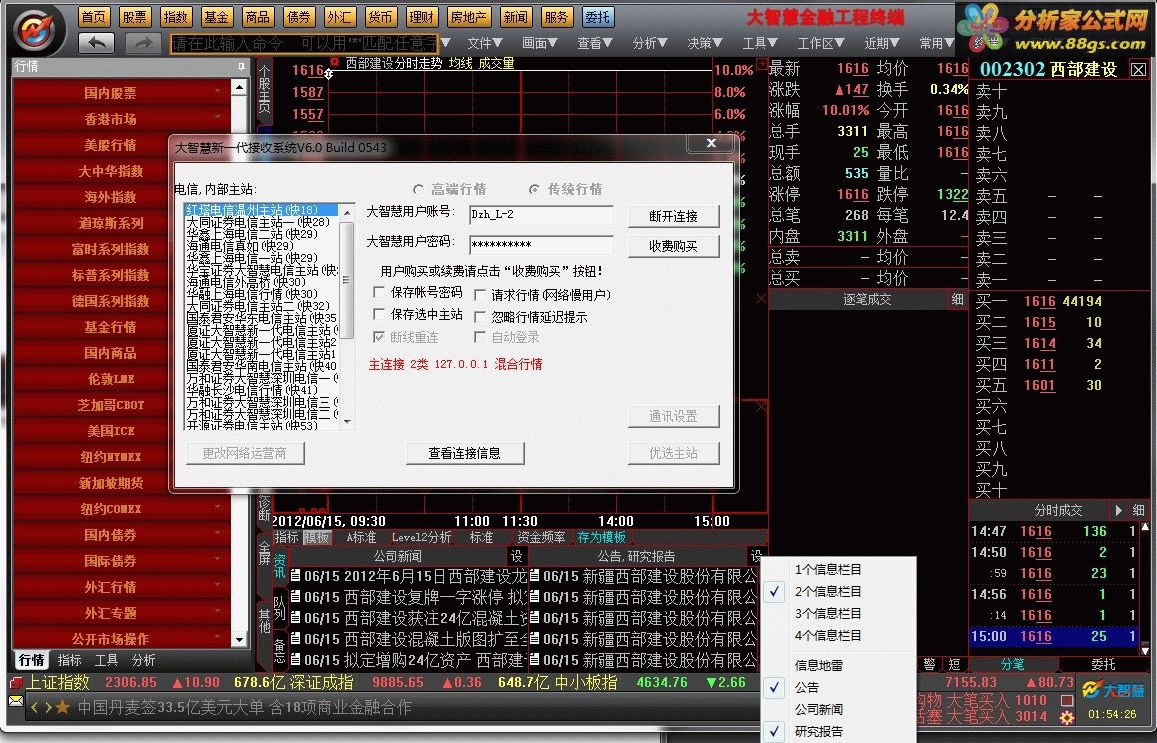1157x743 pixels.
Task: Click gear icon beside 西部建设分时走势 title
Action: point(334,62)
